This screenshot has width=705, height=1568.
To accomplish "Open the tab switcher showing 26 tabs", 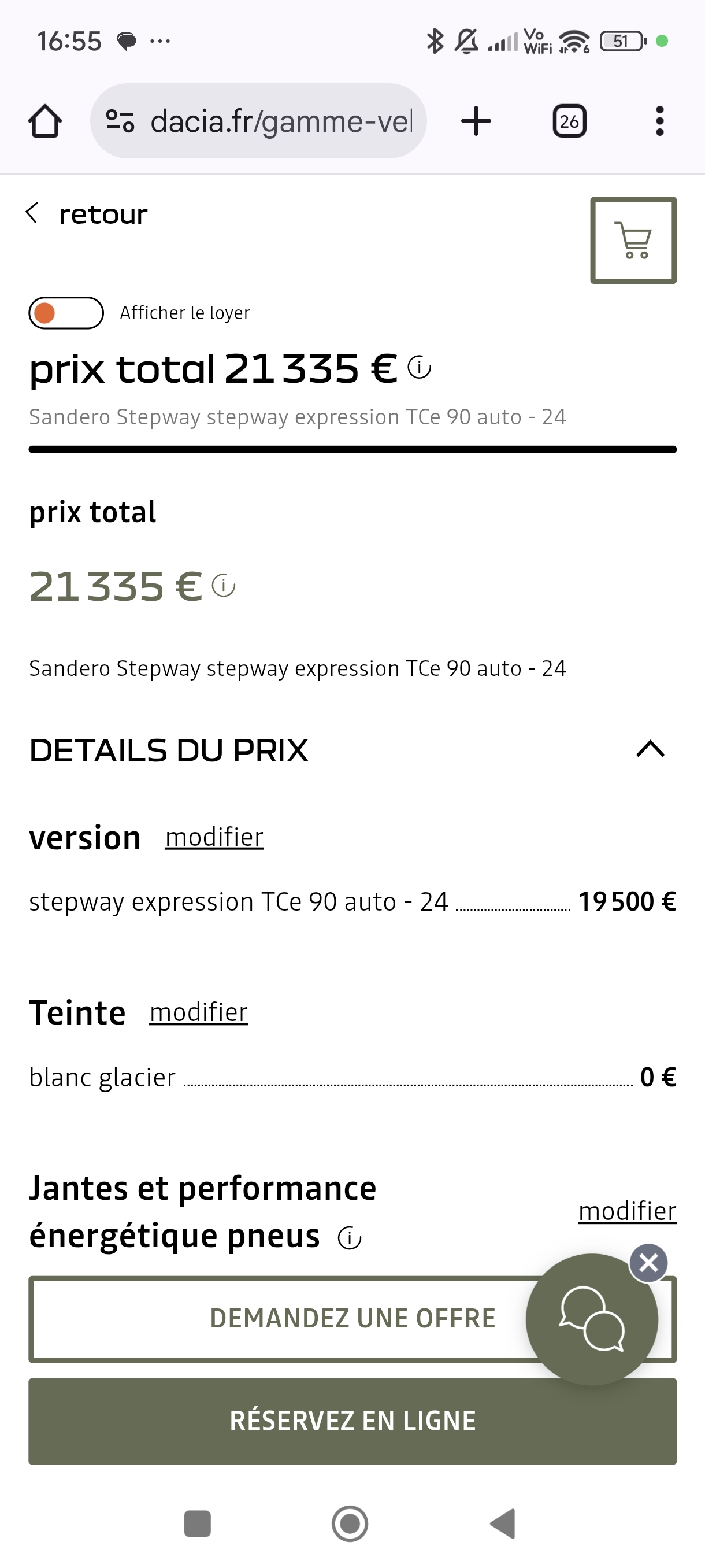I will 569,121.
